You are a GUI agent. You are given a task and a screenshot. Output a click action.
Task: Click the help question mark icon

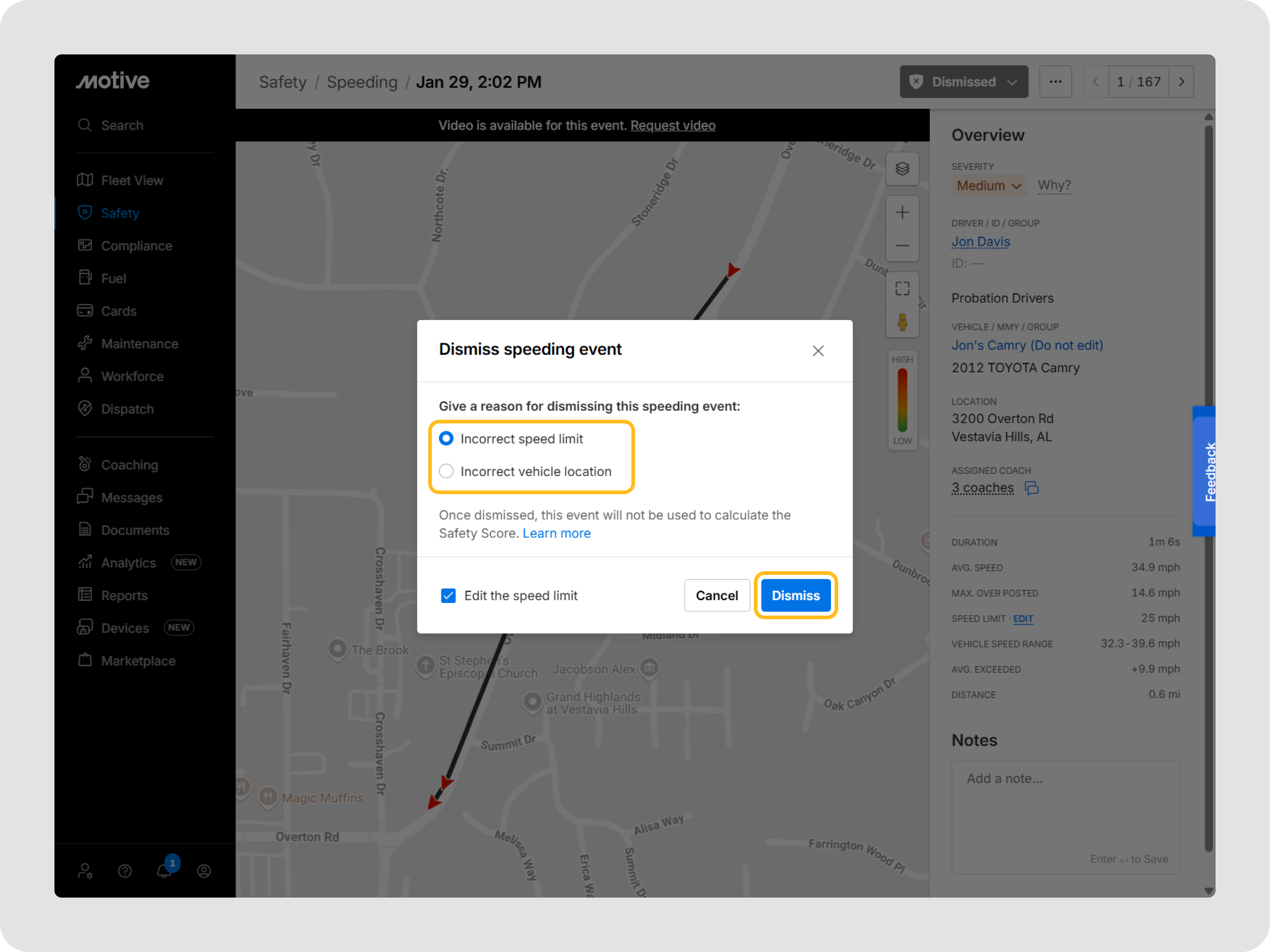point(125,871)
